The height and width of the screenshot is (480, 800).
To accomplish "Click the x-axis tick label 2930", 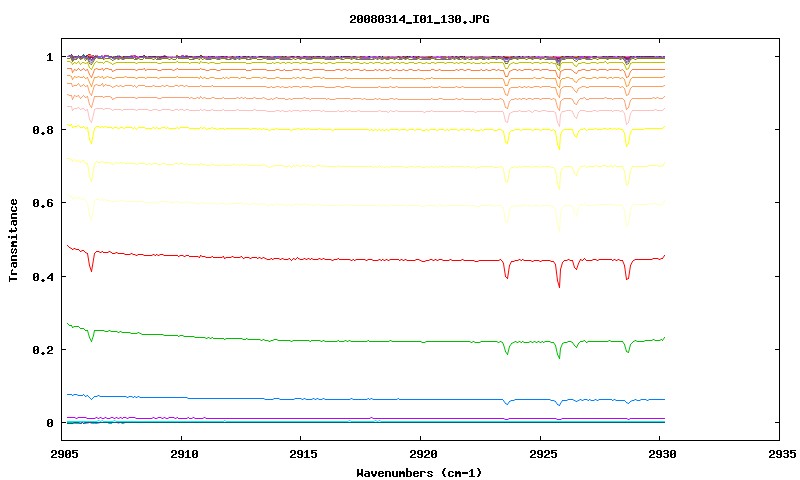I will point(662,454).
